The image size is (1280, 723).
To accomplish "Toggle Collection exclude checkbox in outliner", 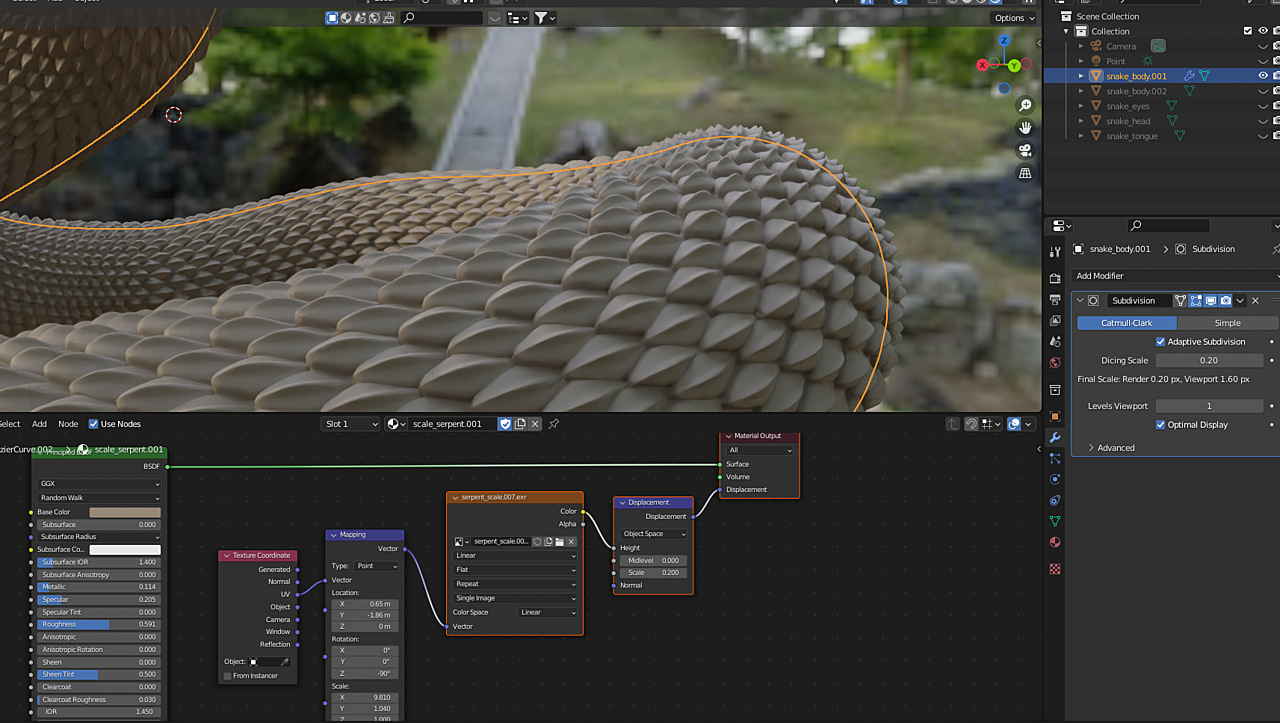I will tap(1248, 31).
